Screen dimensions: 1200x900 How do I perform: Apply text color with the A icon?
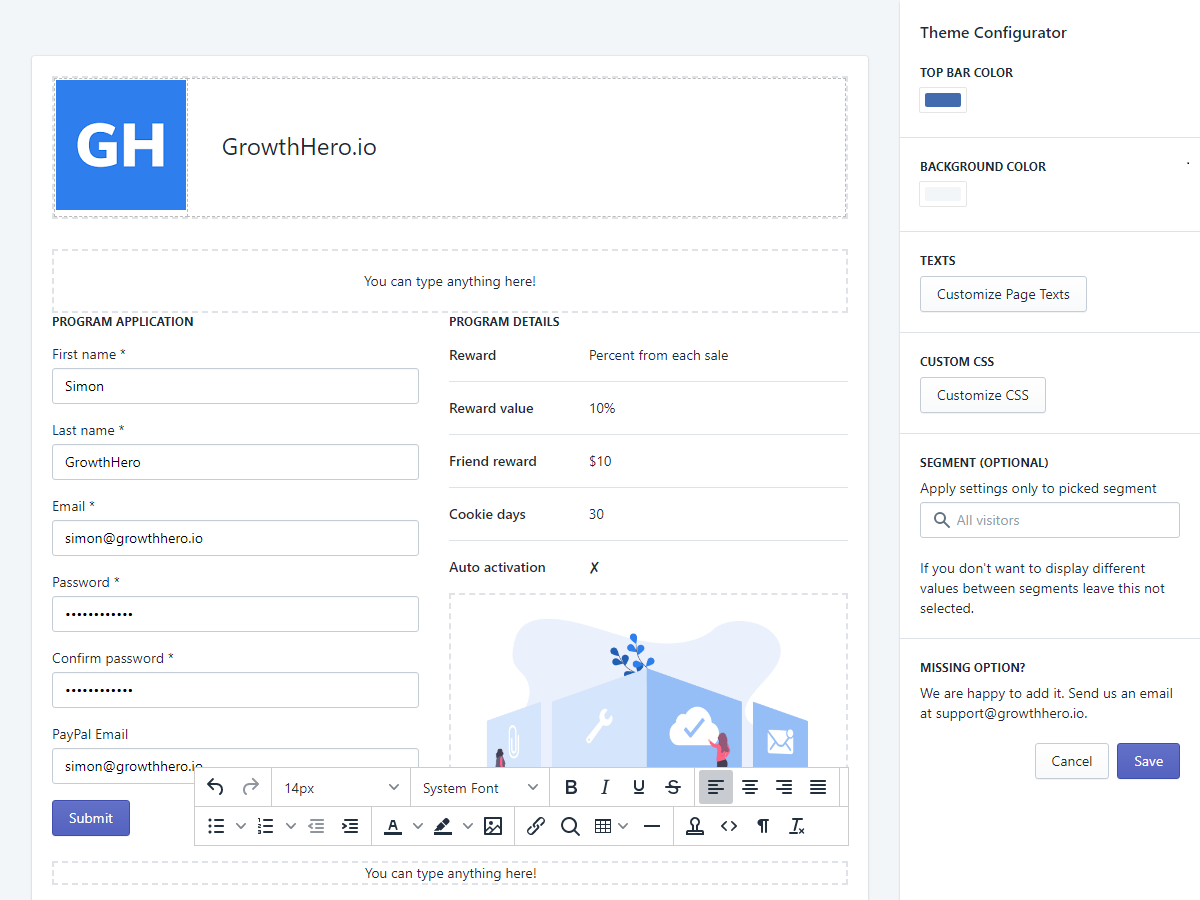point(393,826)
